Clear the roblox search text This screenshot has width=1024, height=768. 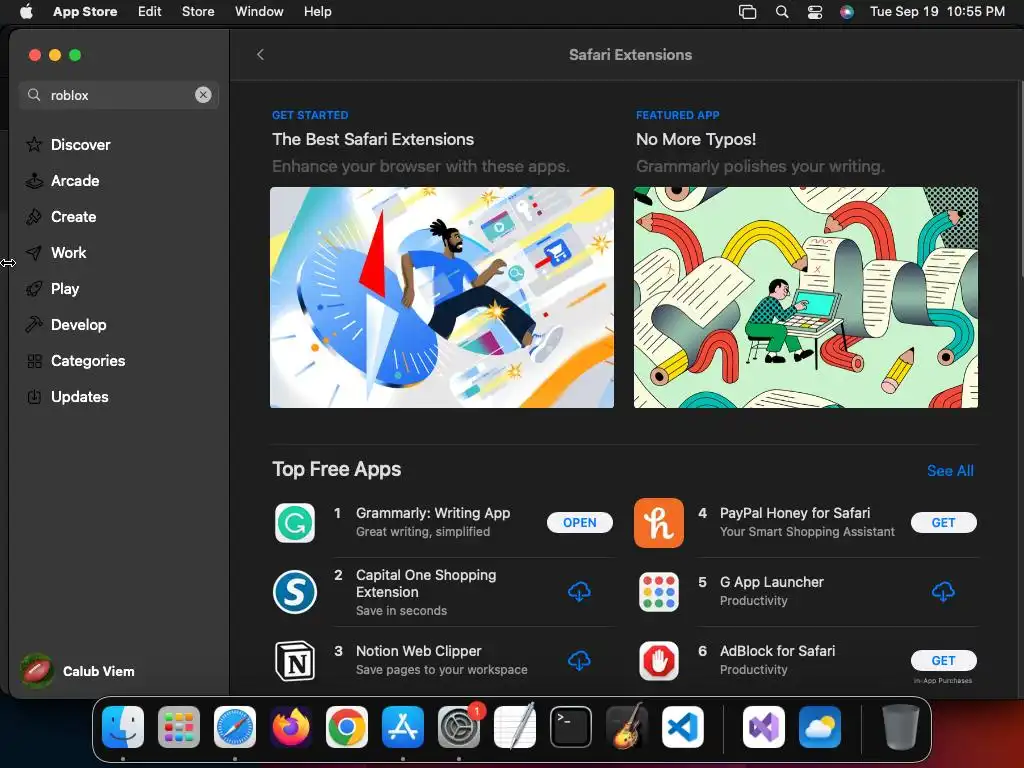(203, 95)
